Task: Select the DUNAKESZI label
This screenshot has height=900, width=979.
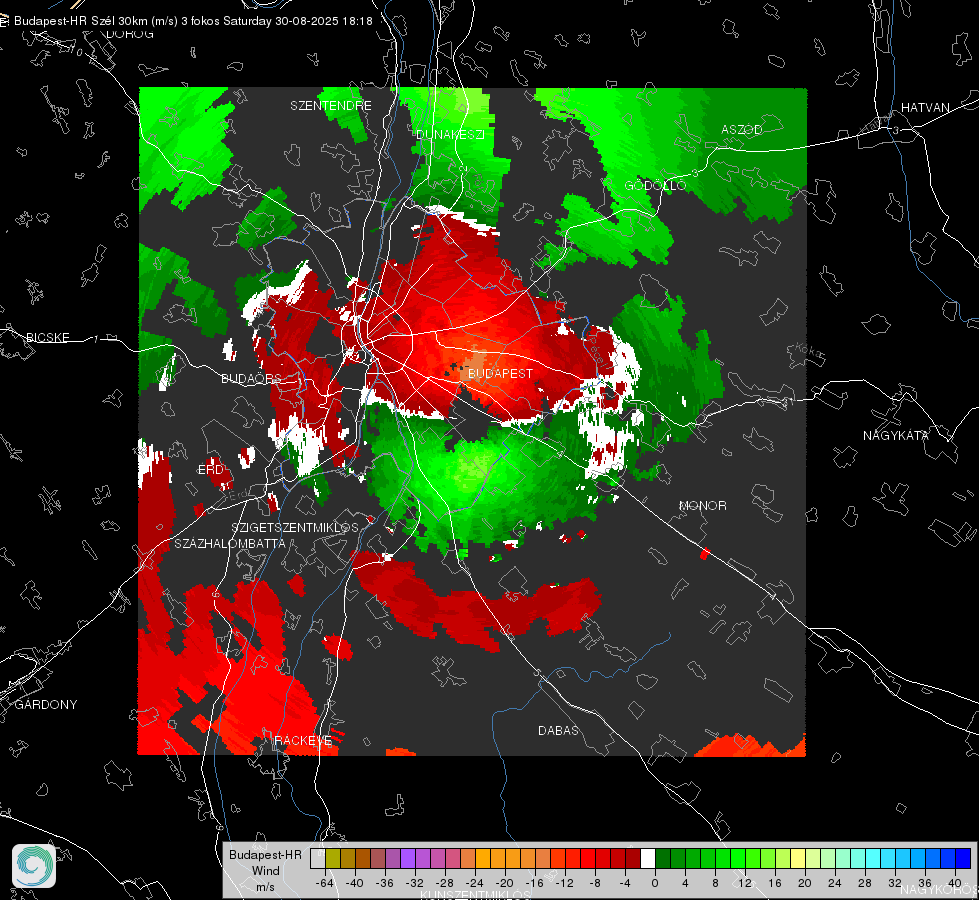Action: (450, 134)
